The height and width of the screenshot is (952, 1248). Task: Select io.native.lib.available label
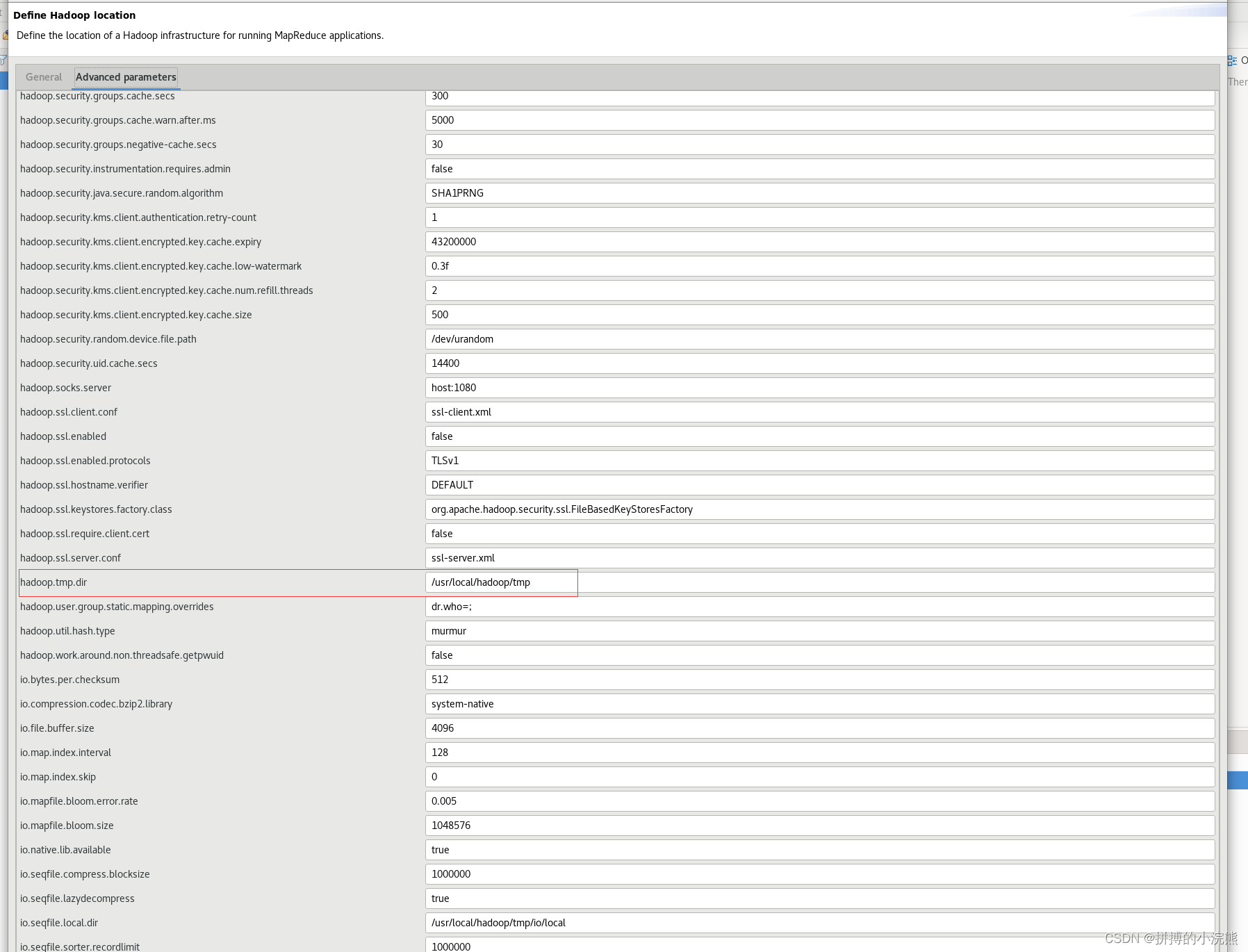(65, 850)
